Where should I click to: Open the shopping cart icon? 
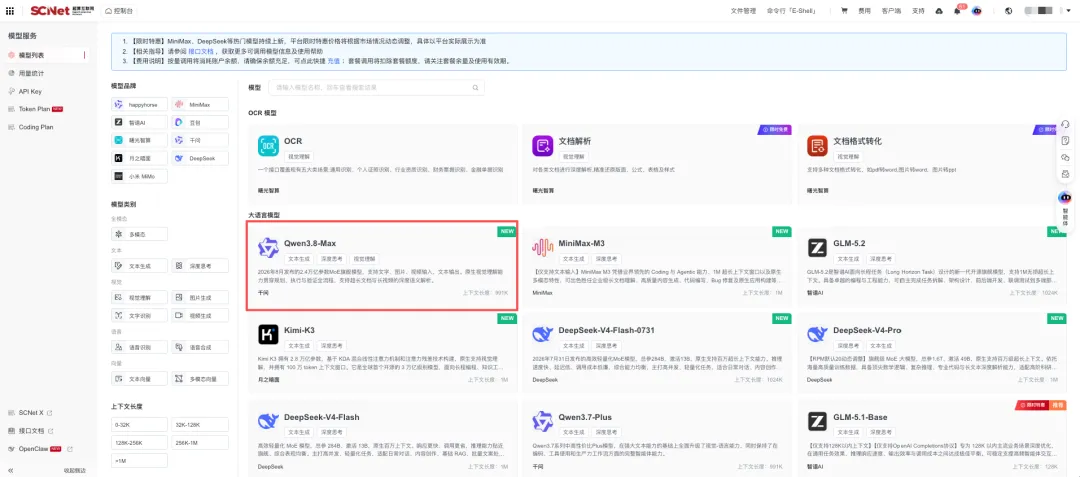tap(844, 11)
